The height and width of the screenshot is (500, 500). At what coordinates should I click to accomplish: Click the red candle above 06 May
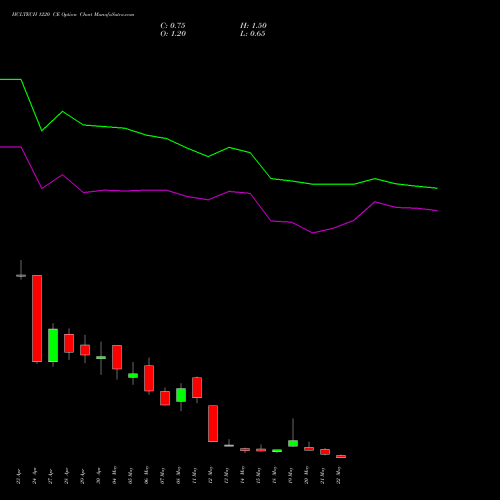[149, 378]
